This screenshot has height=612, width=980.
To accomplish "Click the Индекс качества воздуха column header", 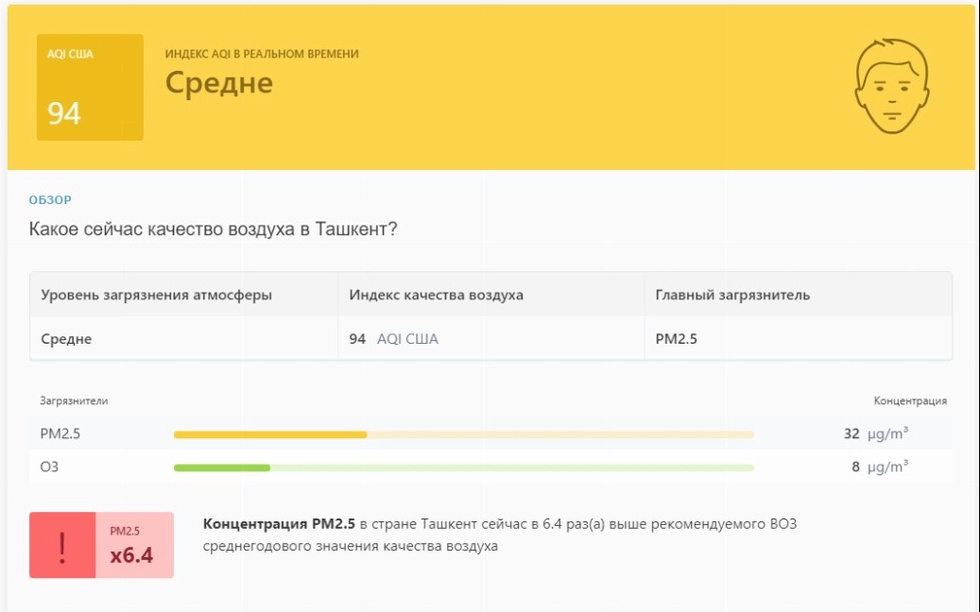I will (x=436, y=295).
